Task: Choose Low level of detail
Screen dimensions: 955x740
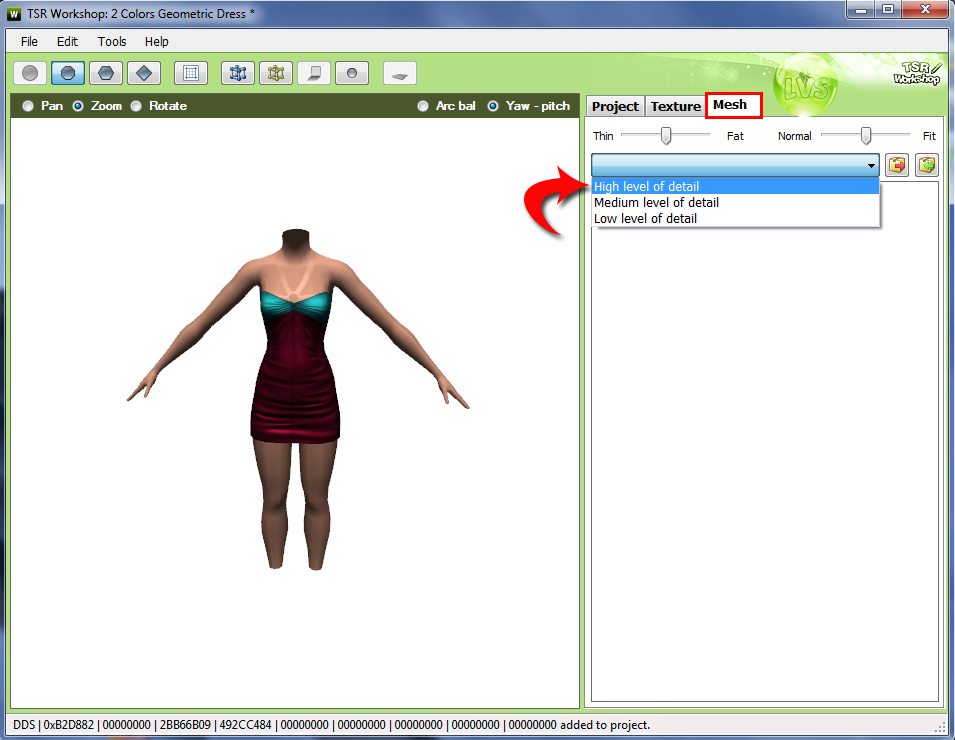Action: [x=735, y=218]
